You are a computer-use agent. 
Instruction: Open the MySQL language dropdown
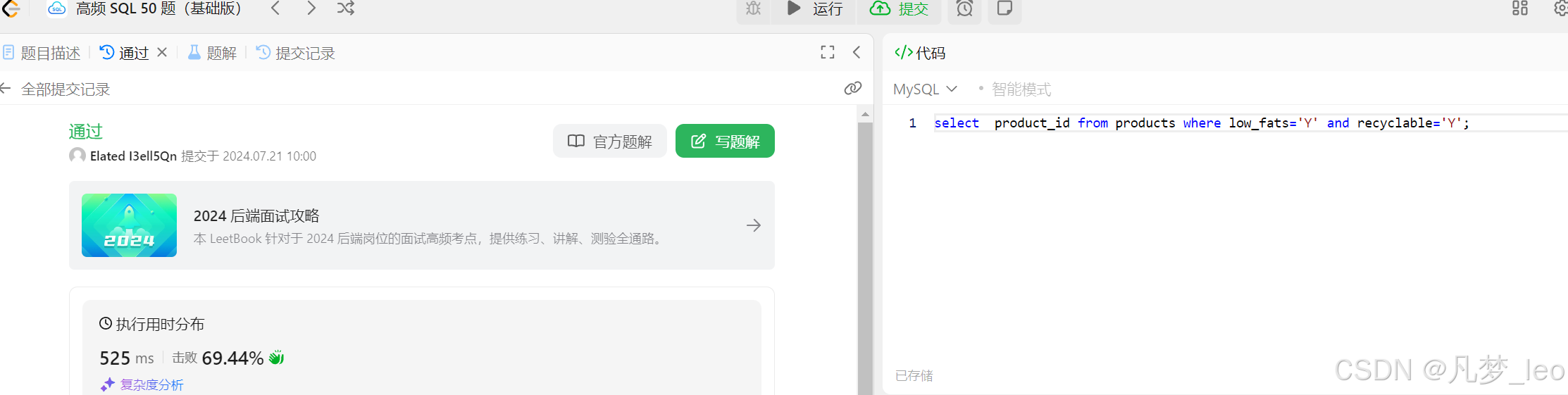[x=925, y=89]
